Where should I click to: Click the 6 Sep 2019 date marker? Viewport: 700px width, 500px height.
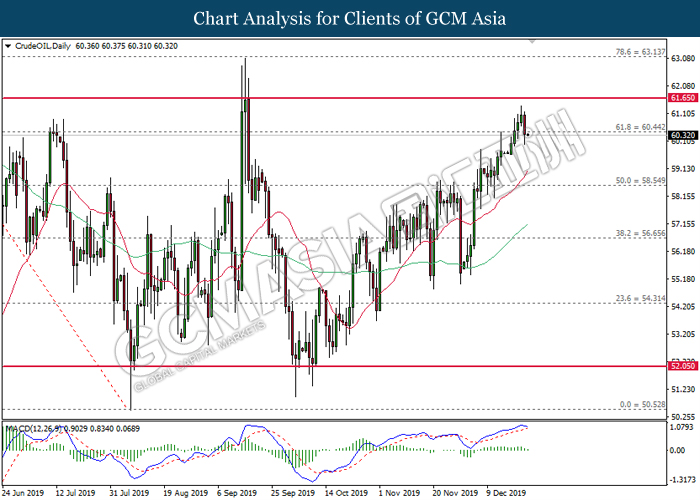coord(238,493)
